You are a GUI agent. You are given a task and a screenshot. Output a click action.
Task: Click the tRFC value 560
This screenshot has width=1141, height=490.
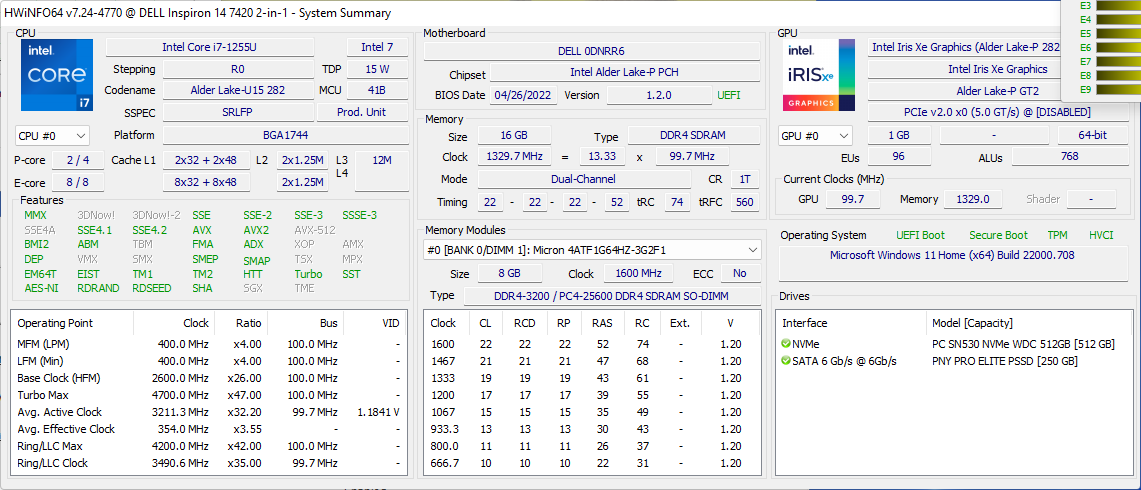744,202
